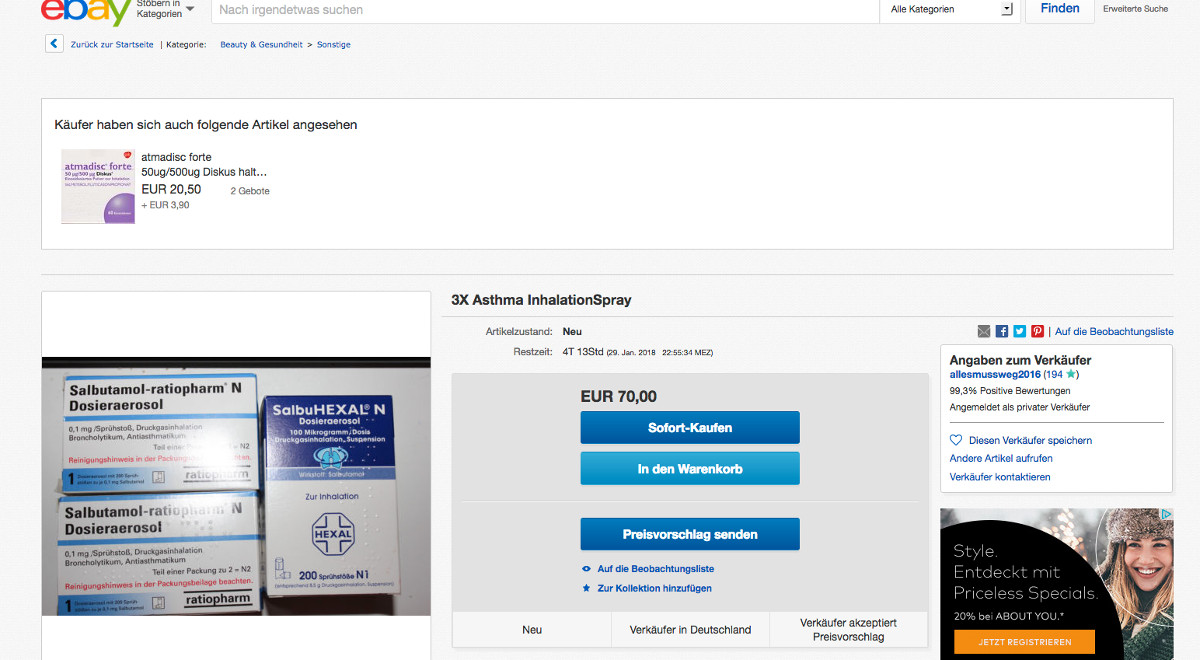
Task: Click the eBay logo
Action: coord(85,10)
